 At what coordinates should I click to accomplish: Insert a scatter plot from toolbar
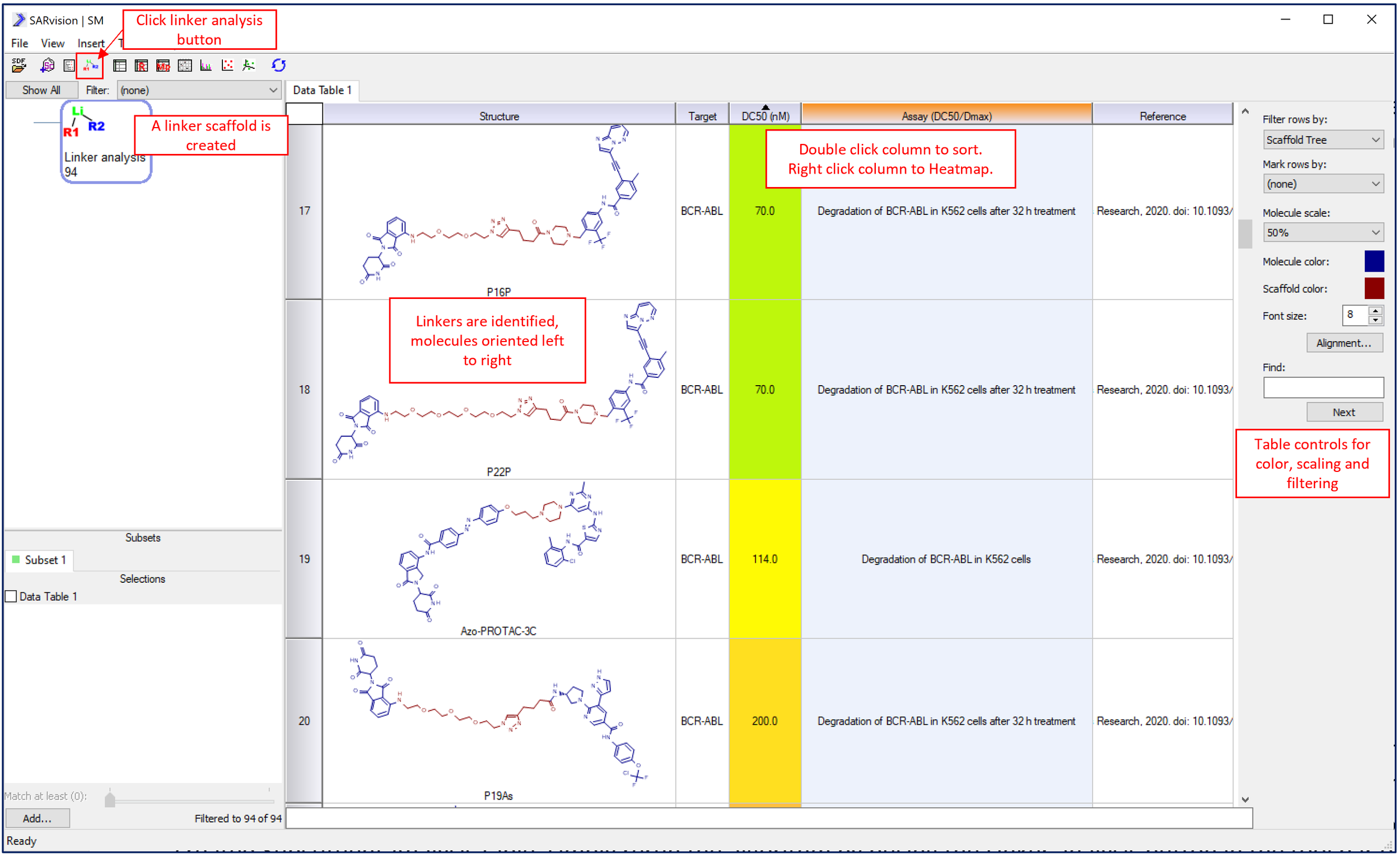pos(227,66)
